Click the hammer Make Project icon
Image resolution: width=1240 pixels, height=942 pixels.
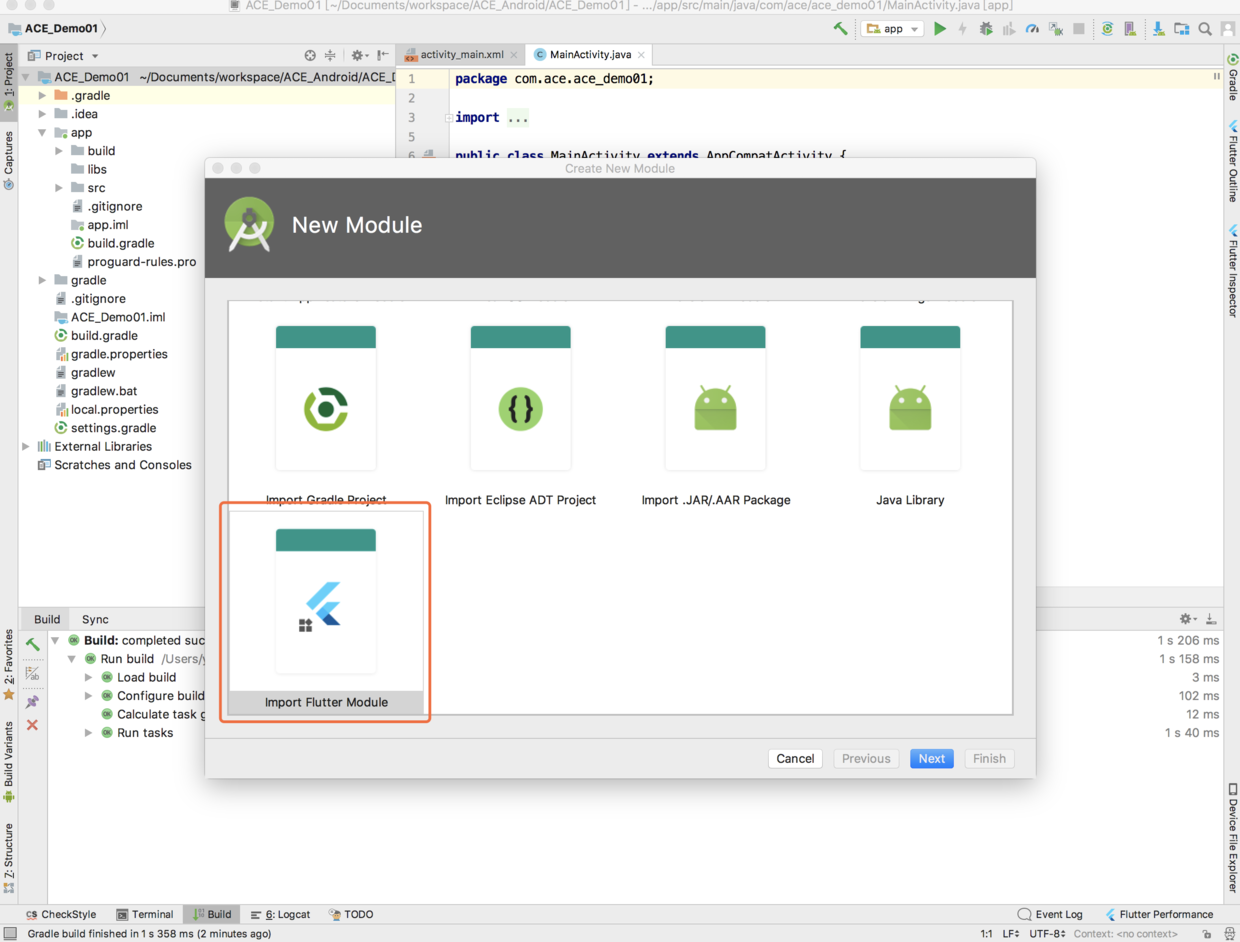pos(840,29)
